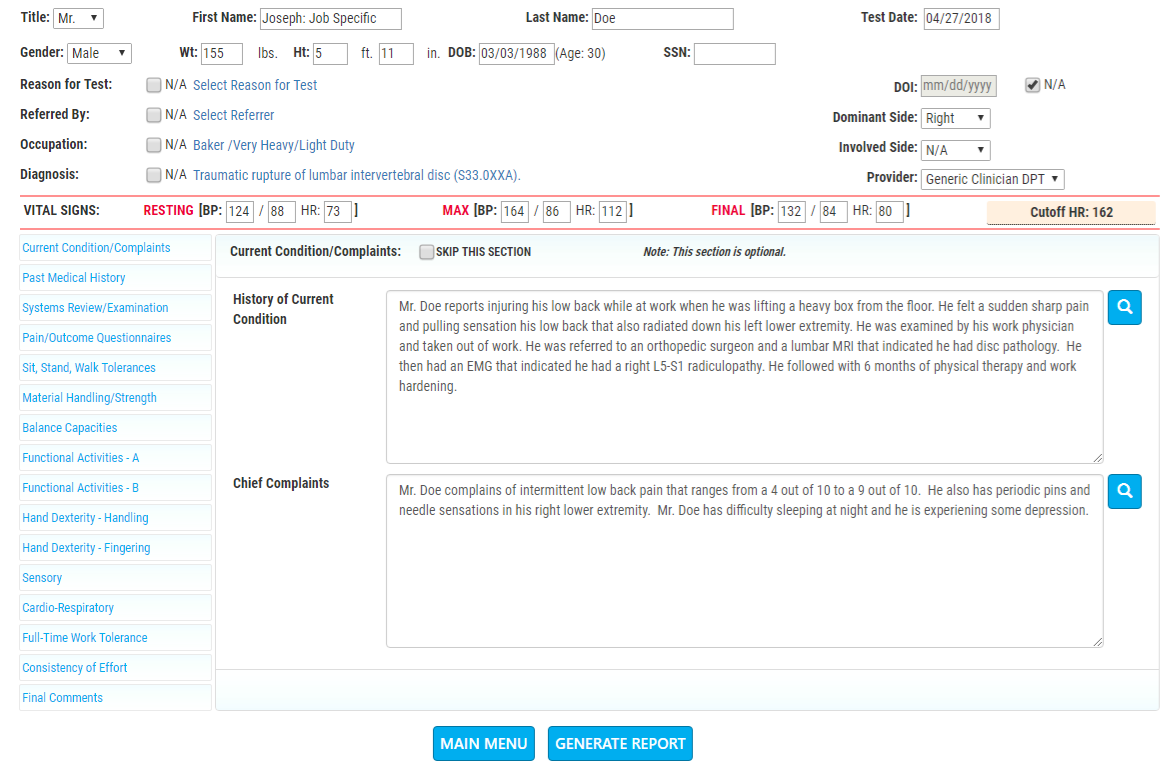Screen dimensions: 1176x773
Task: Toggle N/A checkbox for Occupation
Action: 154,145
